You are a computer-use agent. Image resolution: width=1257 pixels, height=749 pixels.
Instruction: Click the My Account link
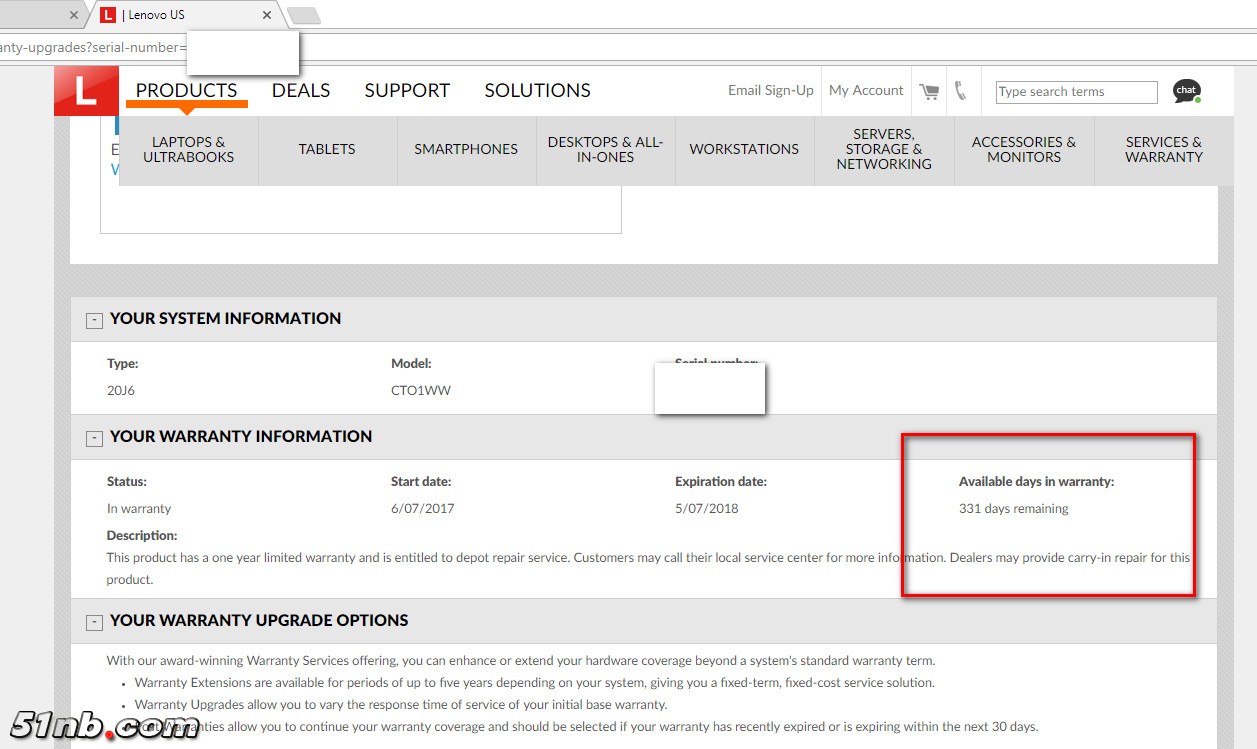click(866, 90)
